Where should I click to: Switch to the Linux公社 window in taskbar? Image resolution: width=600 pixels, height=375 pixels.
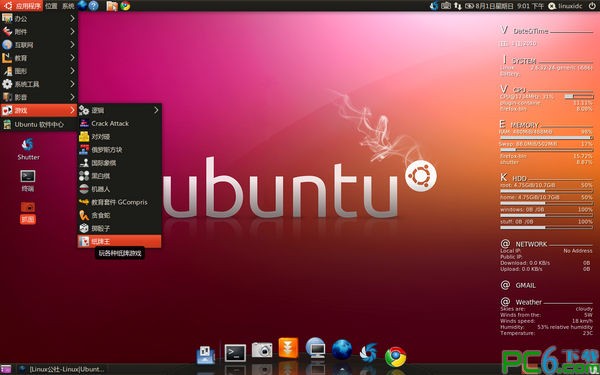click(62, 369)
